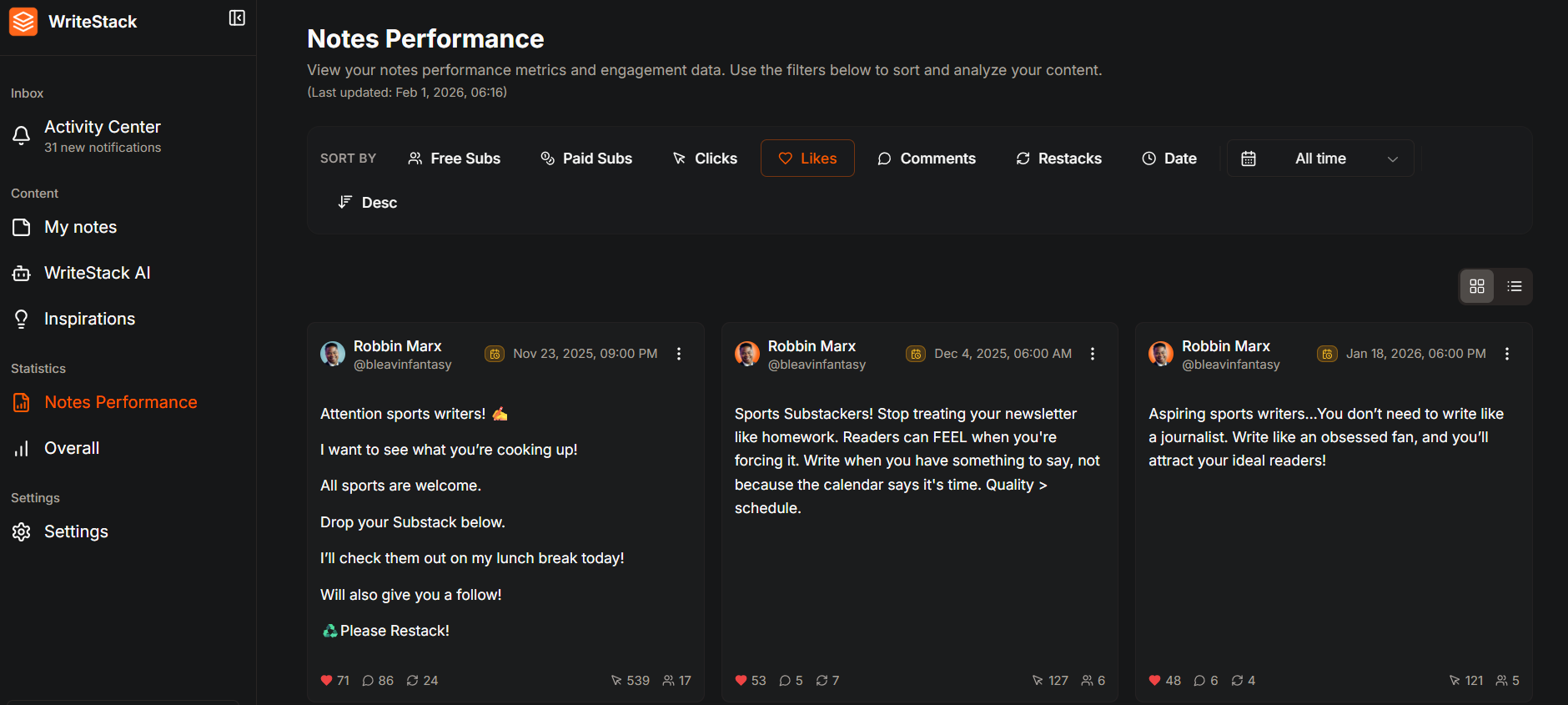The width and height of the screenshot is (1568, 705).
Task: Open options menu for Nov 23 note
Action: coord(679,354)
